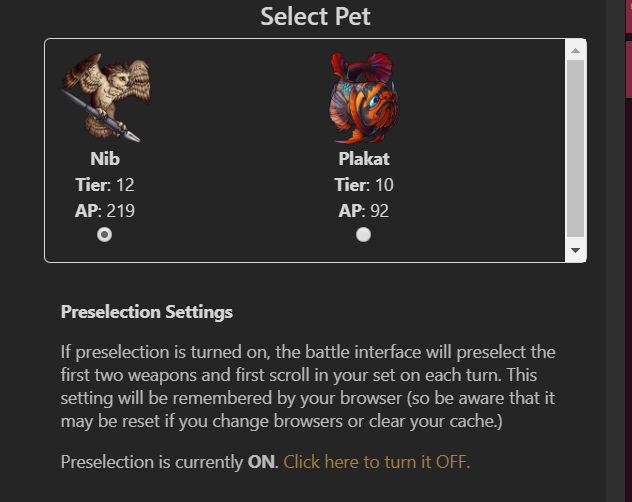
Task: Click the Nib owl pet image
Action: 105,97
